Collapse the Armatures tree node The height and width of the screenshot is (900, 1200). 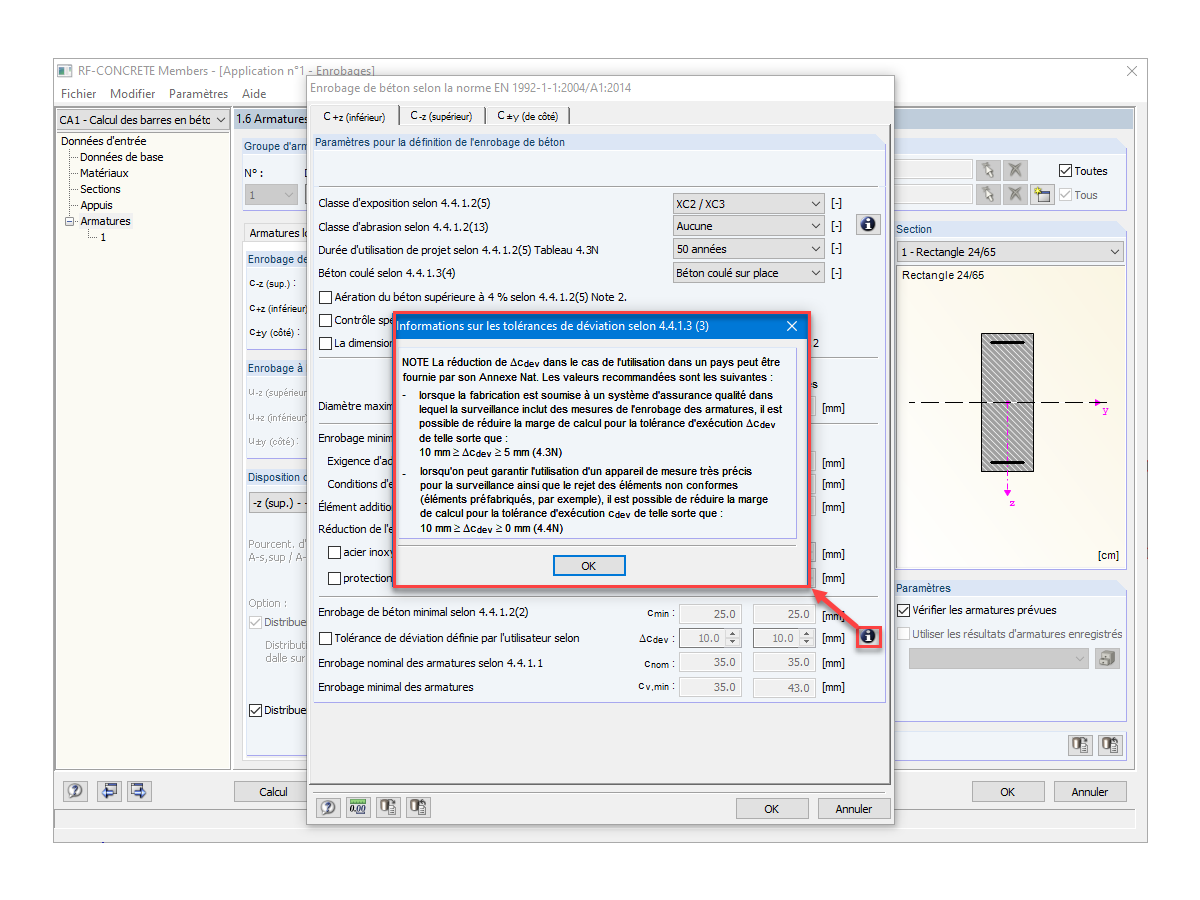[70, 221]
